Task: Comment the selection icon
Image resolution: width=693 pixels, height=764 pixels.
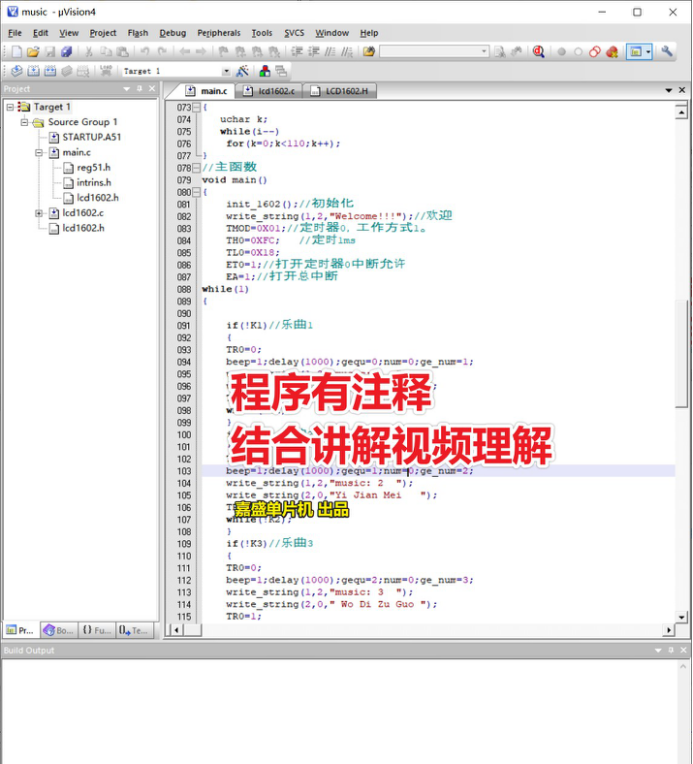Action: [x=330, y=52]
